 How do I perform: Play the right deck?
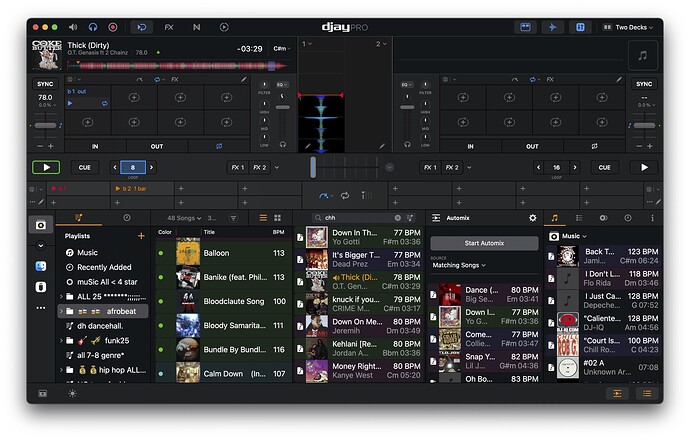coord(644,168)
